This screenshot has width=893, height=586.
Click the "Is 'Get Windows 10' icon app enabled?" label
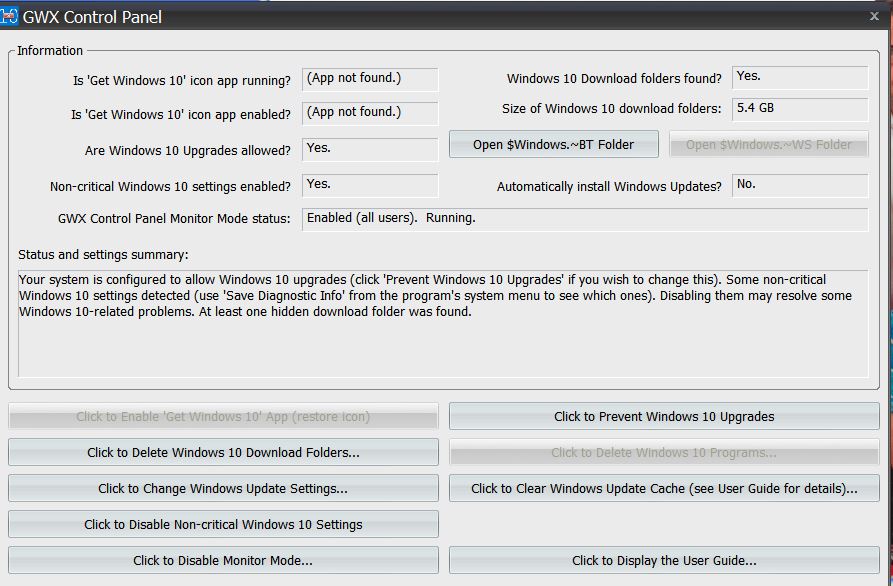point(181,114)
